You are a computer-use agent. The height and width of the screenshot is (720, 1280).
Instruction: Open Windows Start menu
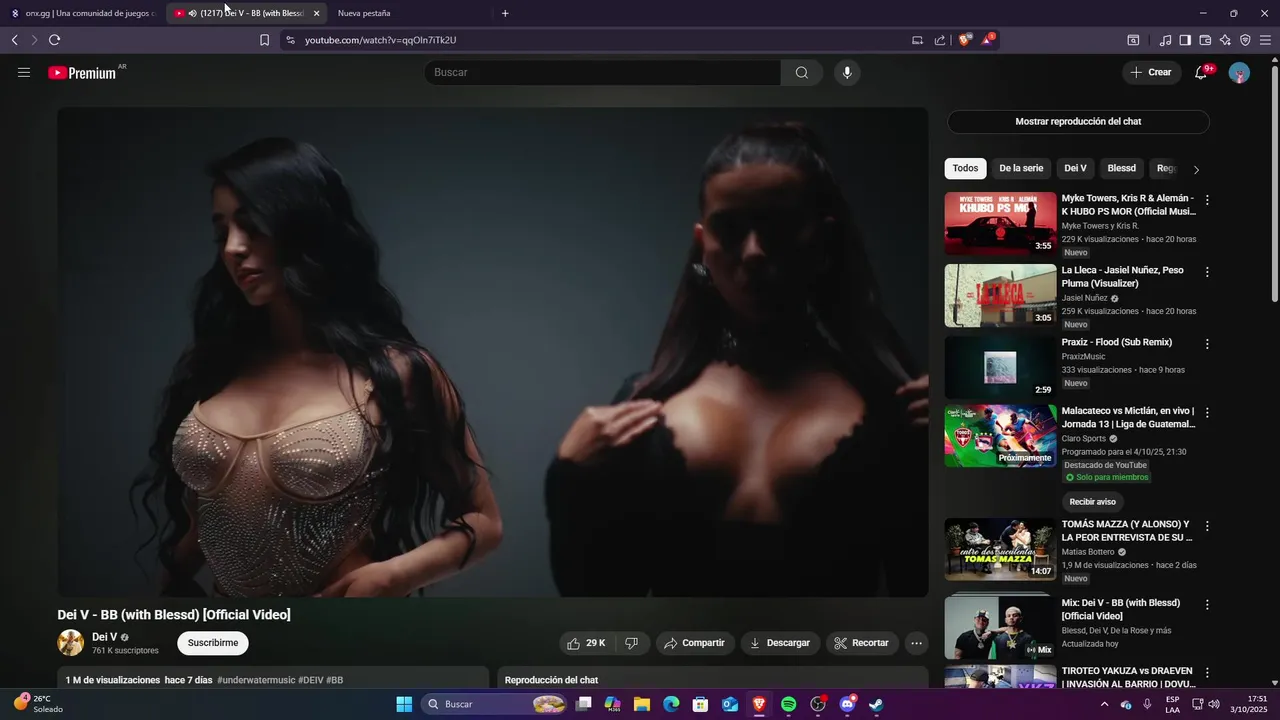(404, 704)
